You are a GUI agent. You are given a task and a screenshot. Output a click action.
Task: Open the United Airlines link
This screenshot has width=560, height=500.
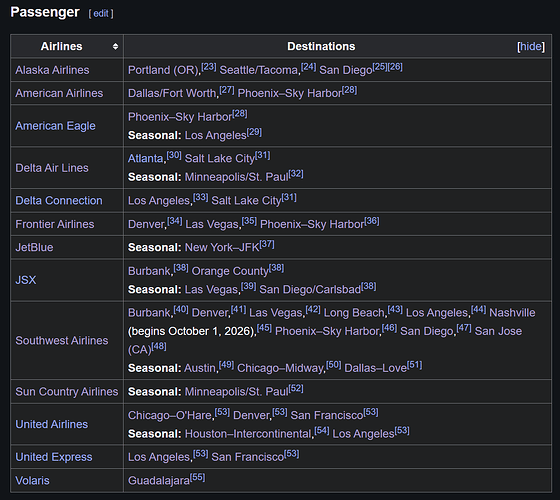point(51,424)
